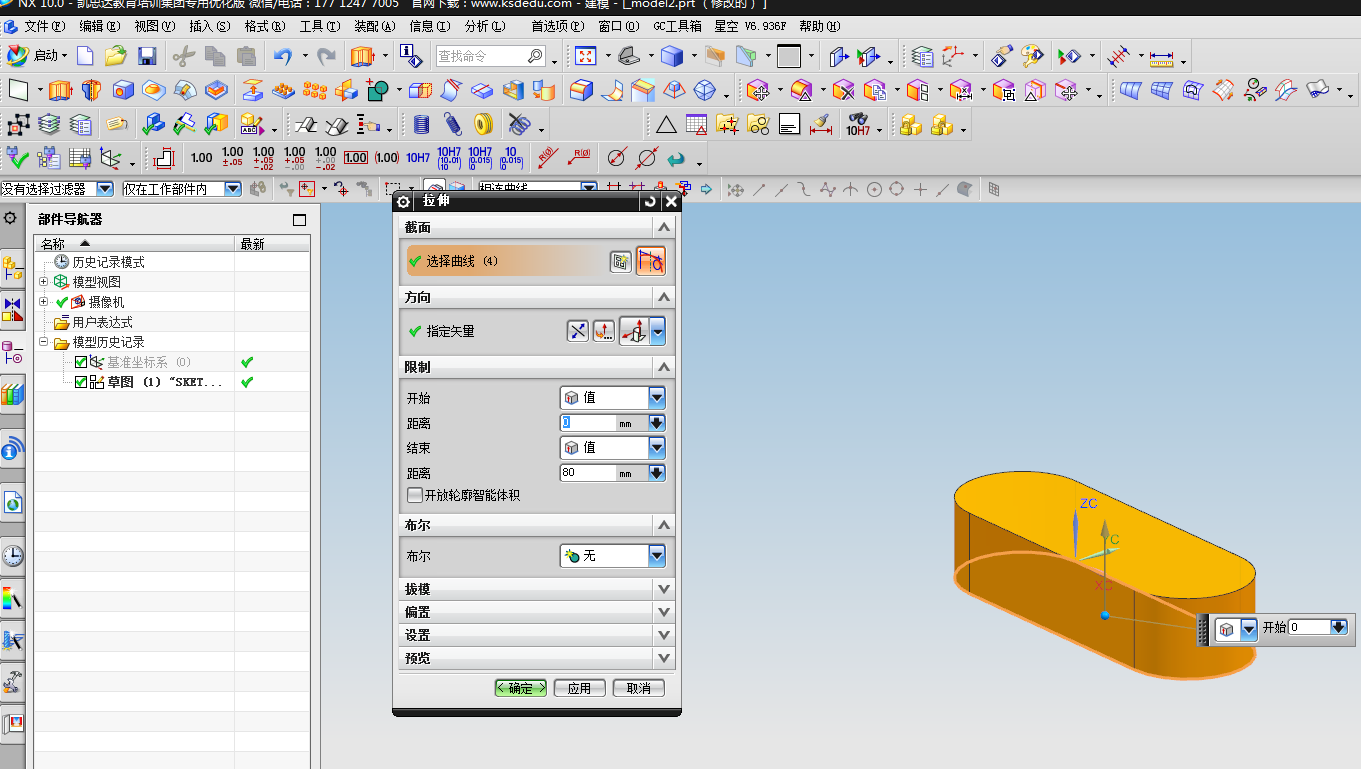Select the Cut scissors icon
This screenshot has height=769, width=1361.
pos(183,56)
